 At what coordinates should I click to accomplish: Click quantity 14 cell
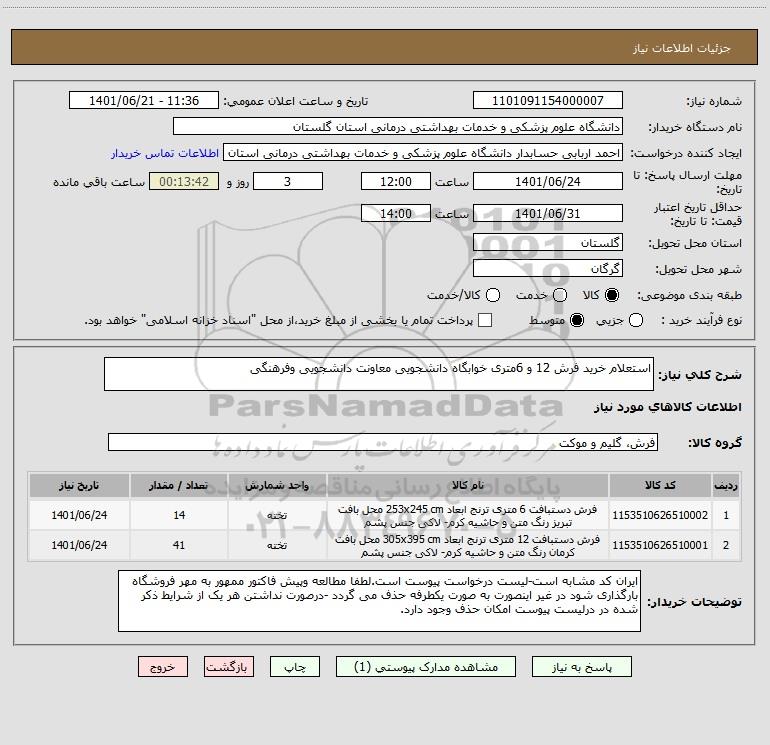point(179,515)
